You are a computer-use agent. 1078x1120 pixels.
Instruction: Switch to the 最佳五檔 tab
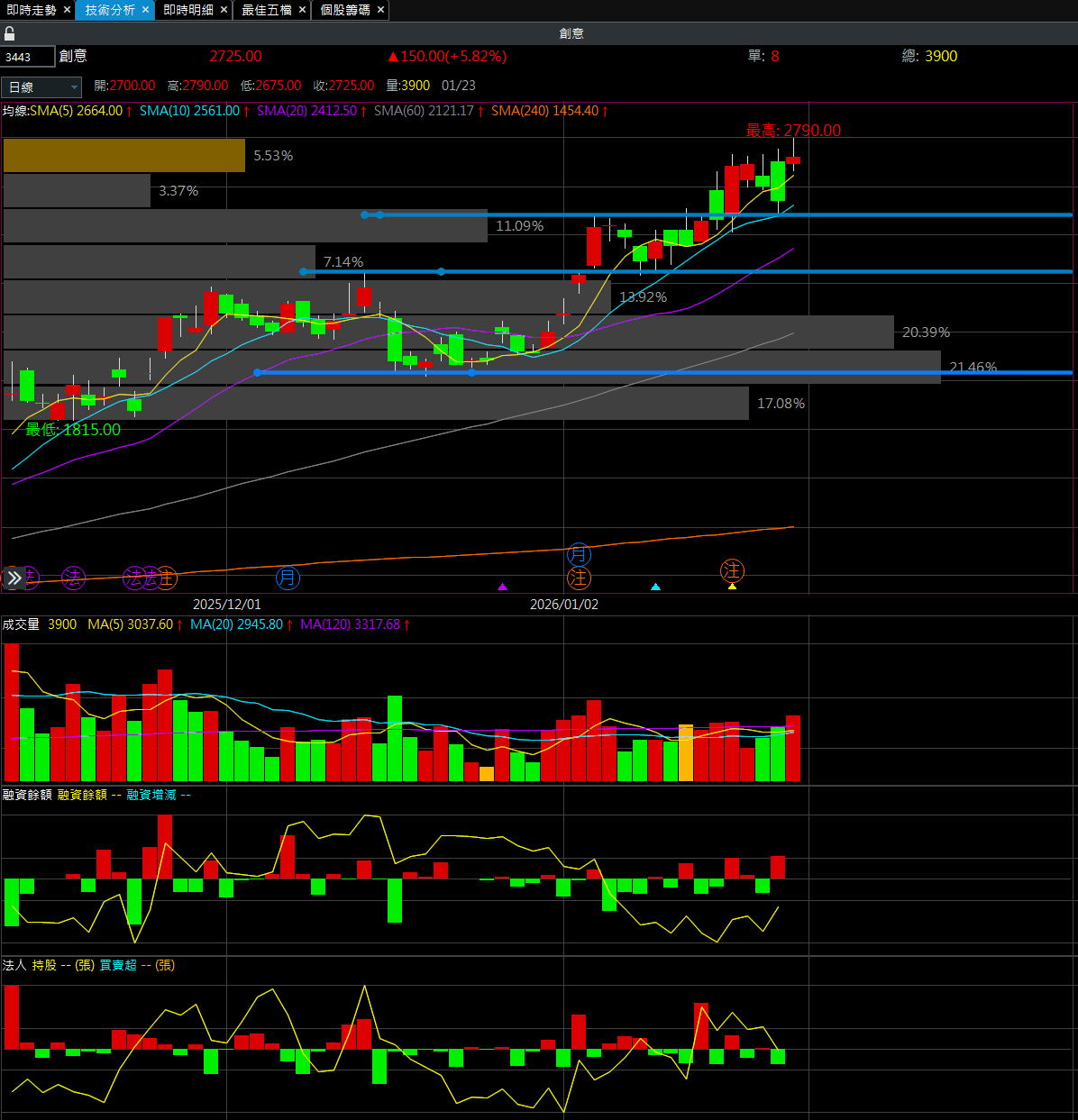coord(267,10)
